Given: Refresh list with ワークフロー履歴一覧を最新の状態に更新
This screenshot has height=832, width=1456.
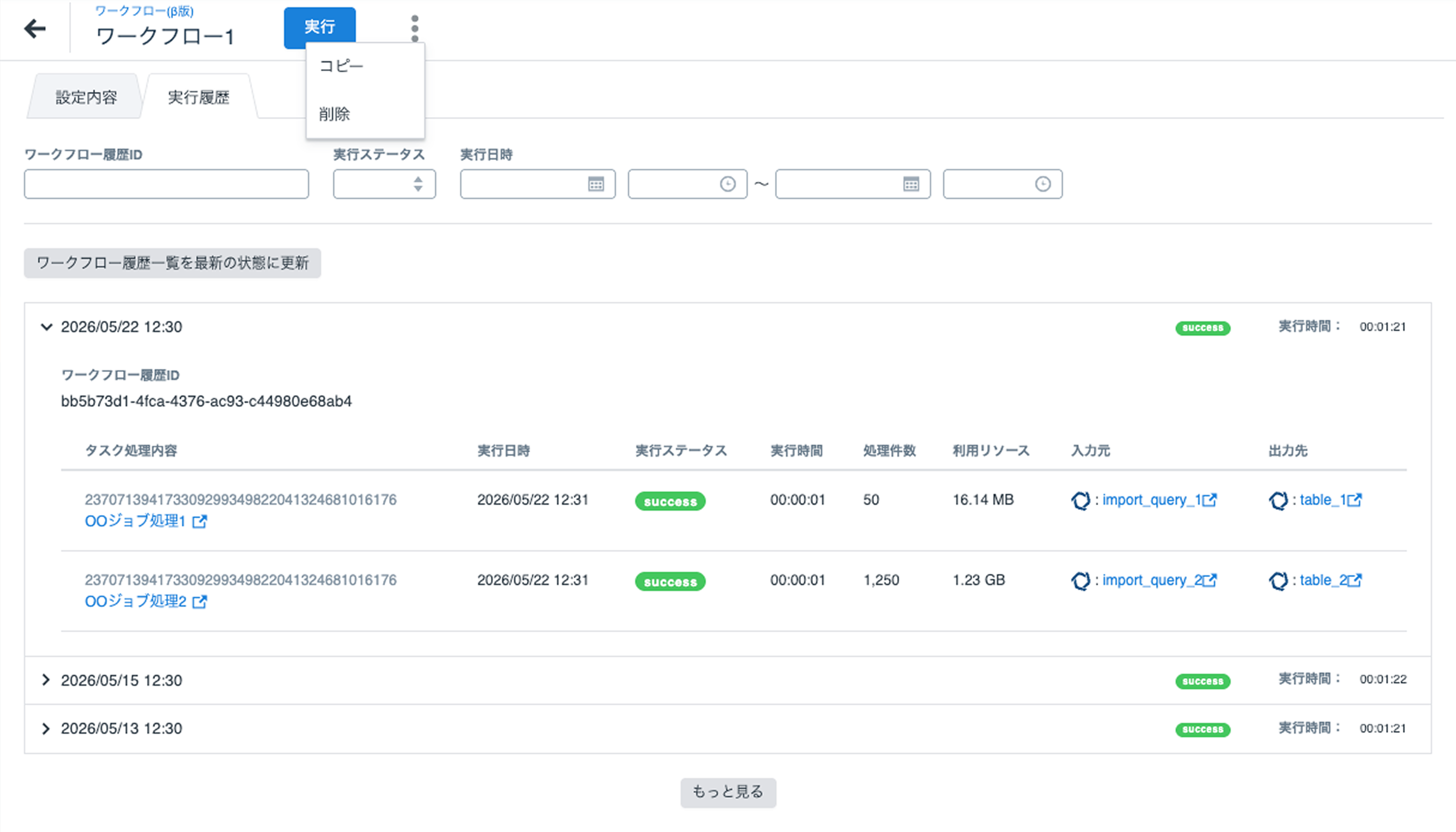Looking at the screenshot, I should [x=173, y=263].
